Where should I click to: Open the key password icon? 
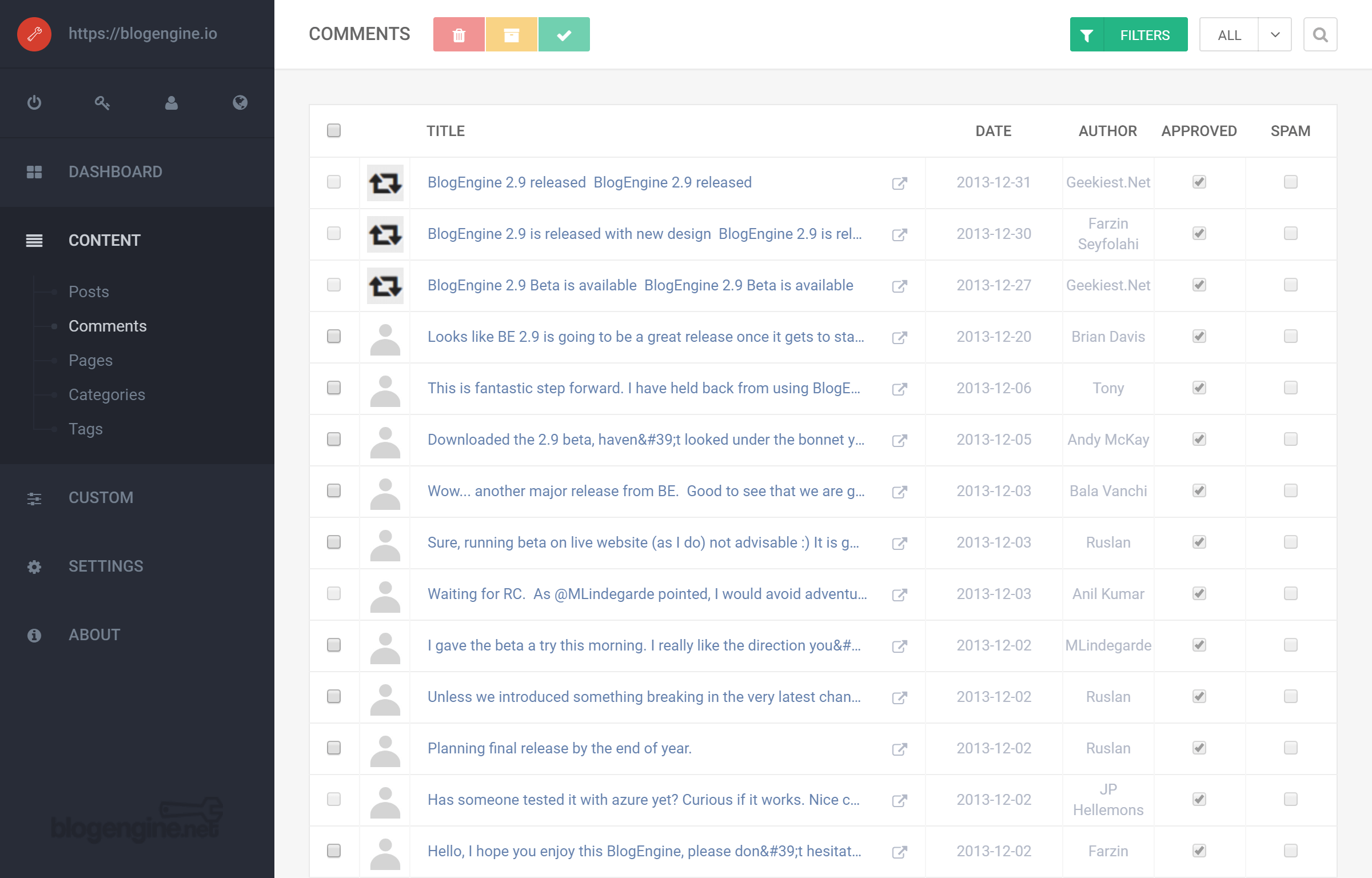102,103
